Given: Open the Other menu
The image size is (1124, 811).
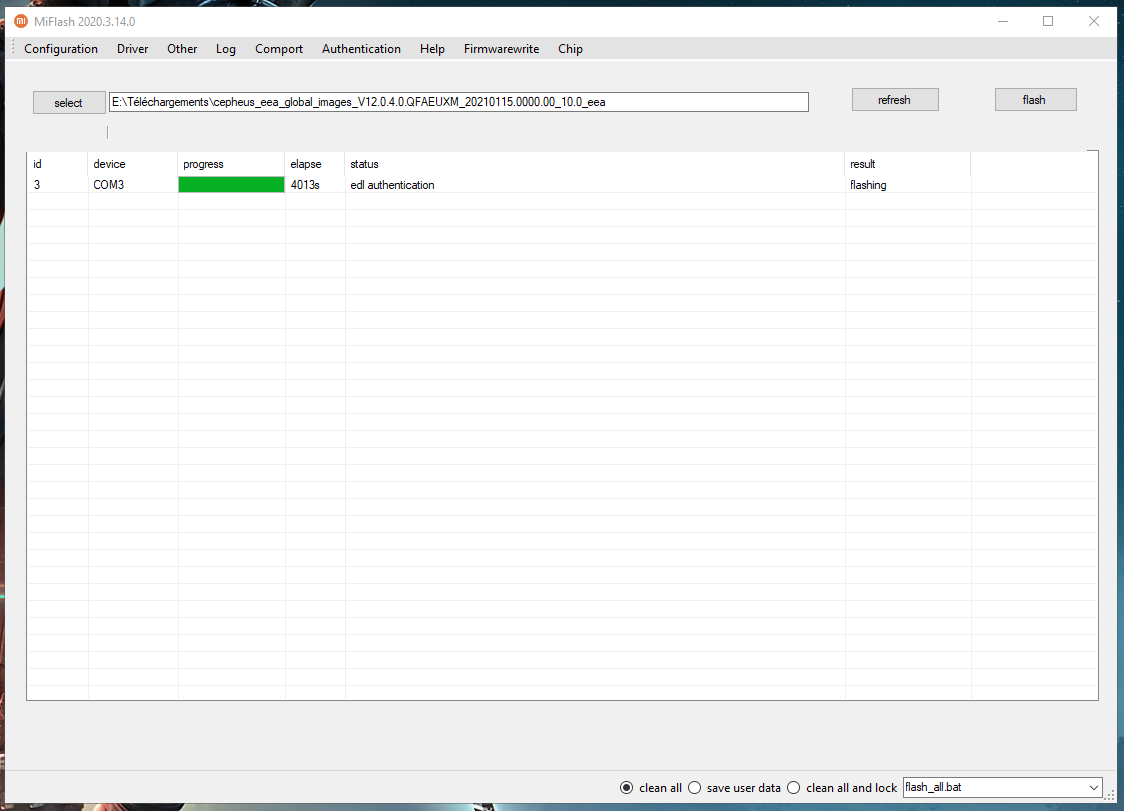Looking at the screenshot, I should (x=182, y=49).
